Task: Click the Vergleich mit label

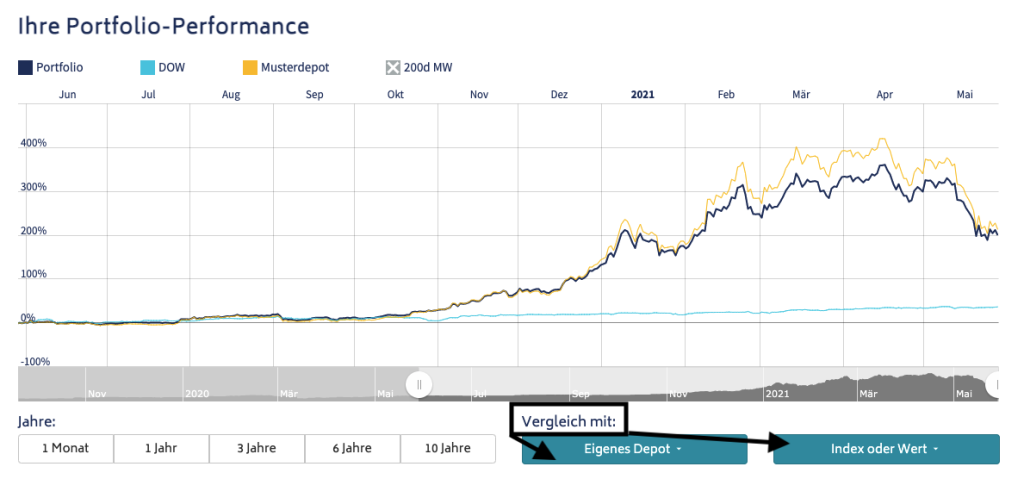Action: 568,420
